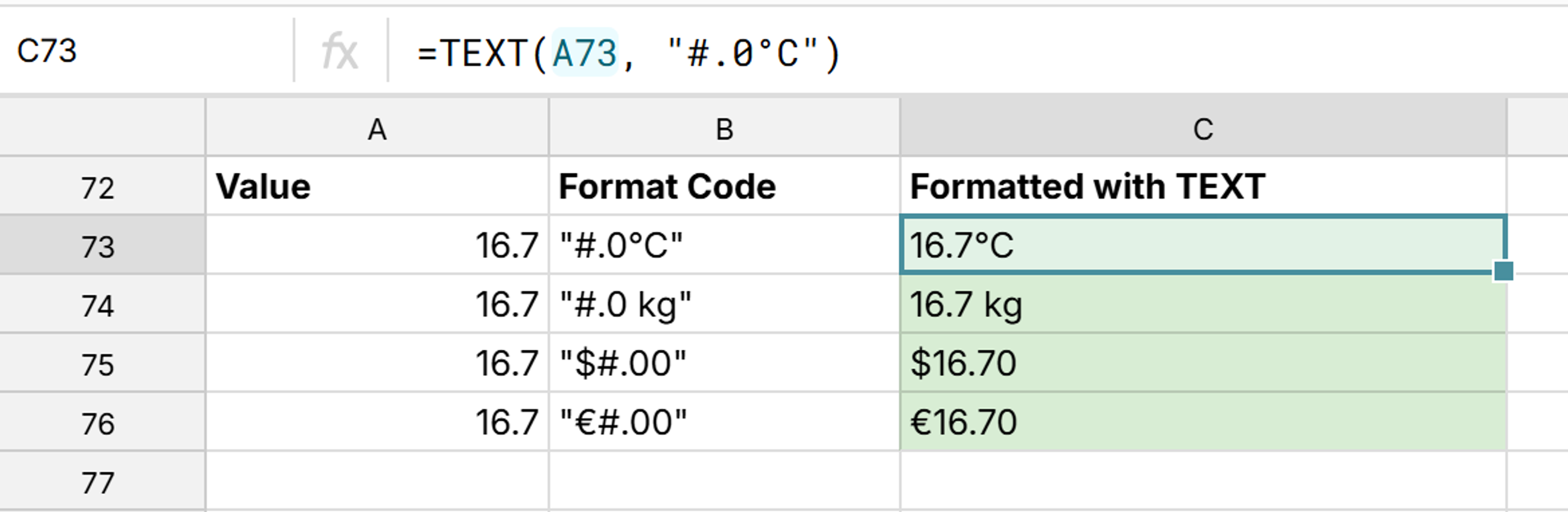1568x512 pixels.
Task: Select the cell showing 16.7 kg
Action: (x=1202, y=303)
